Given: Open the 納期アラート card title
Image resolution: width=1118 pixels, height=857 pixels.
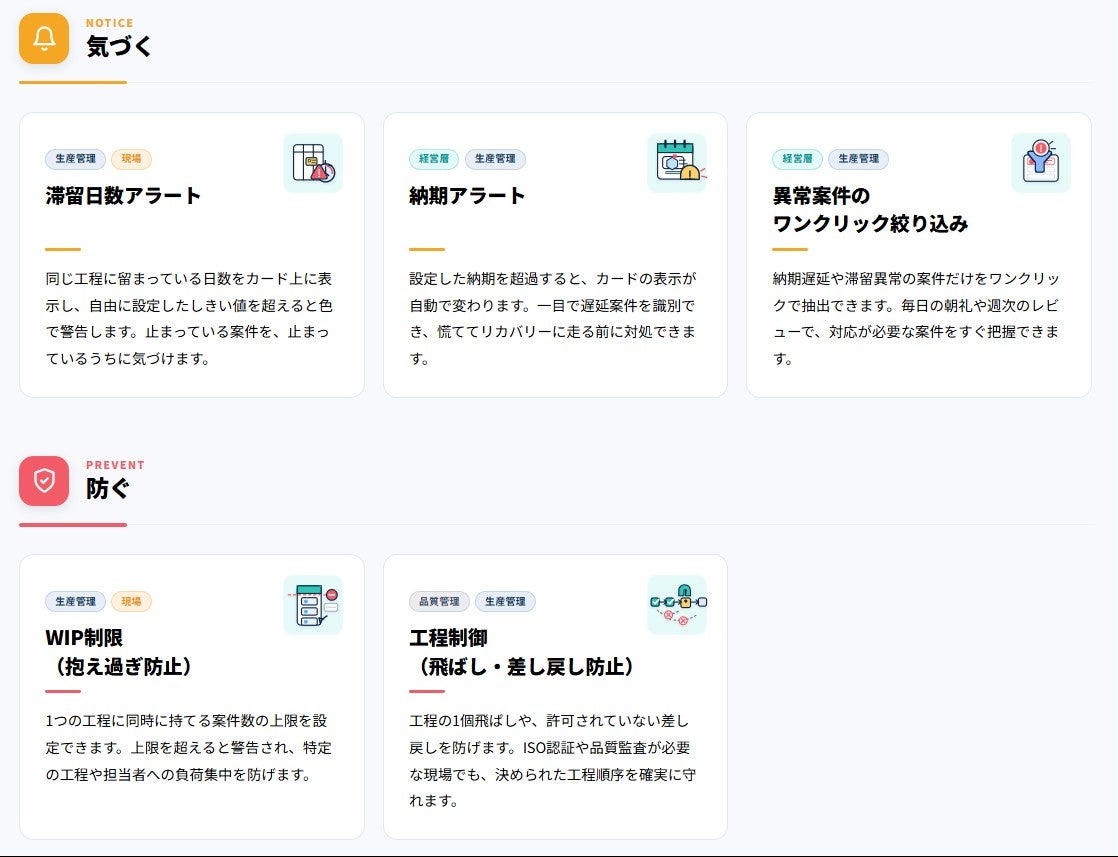Looking at the screenshot, I should pos(467,195).
